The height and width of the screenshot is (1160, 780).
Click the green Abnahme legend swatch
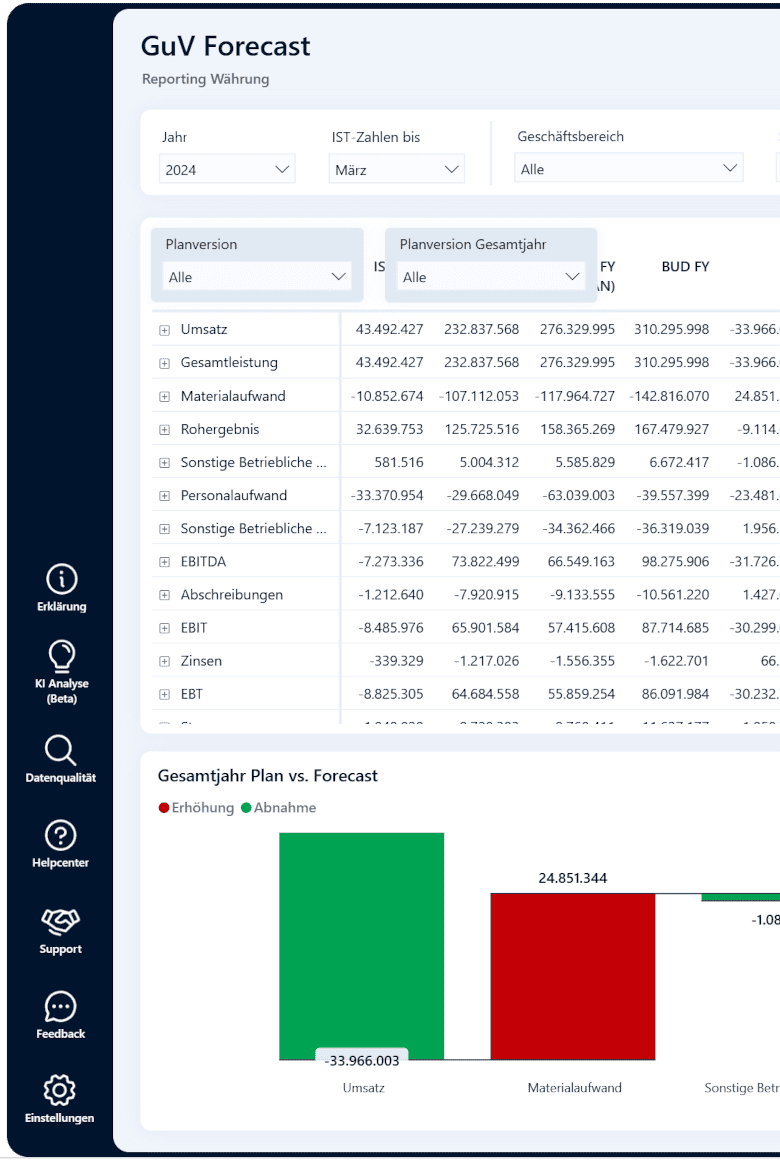click(246, 808)
